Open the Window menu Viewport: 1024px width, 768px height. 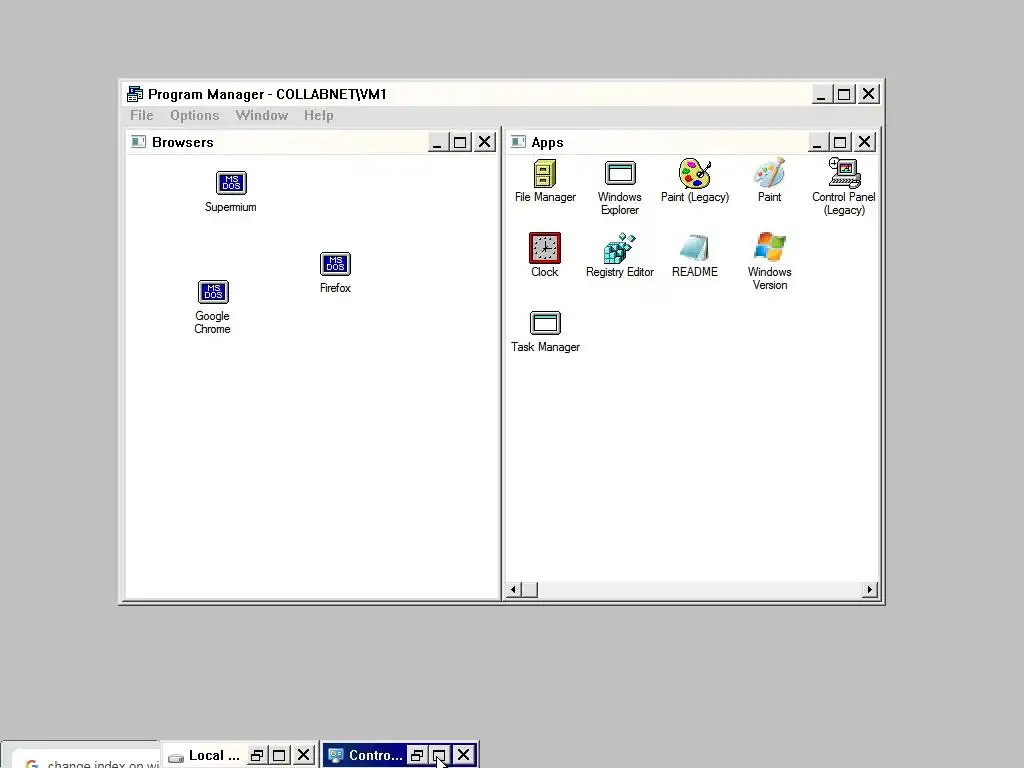click(262, 115)
